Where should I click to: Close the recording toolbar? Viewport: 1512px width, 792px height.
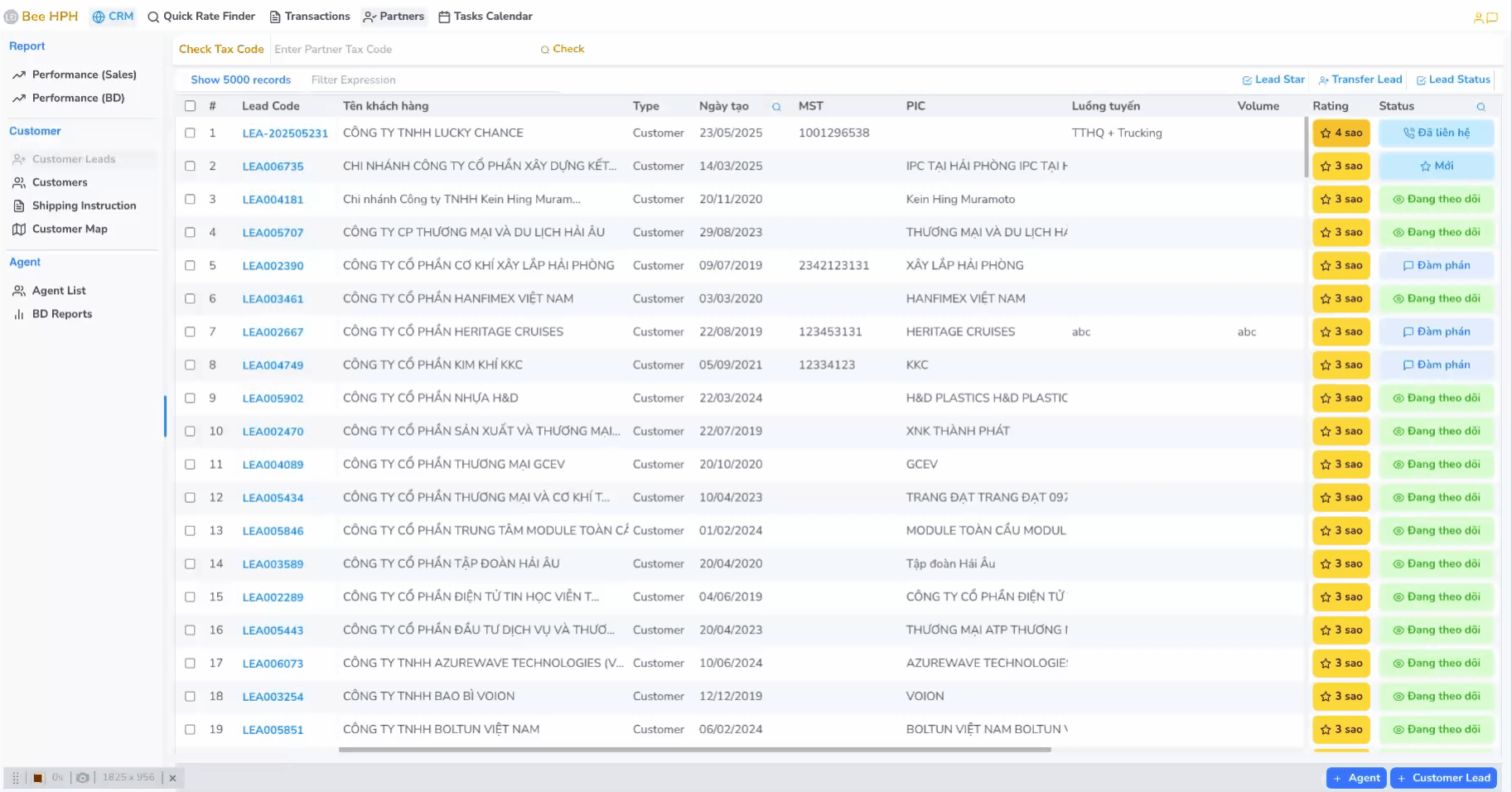(172, 778)
